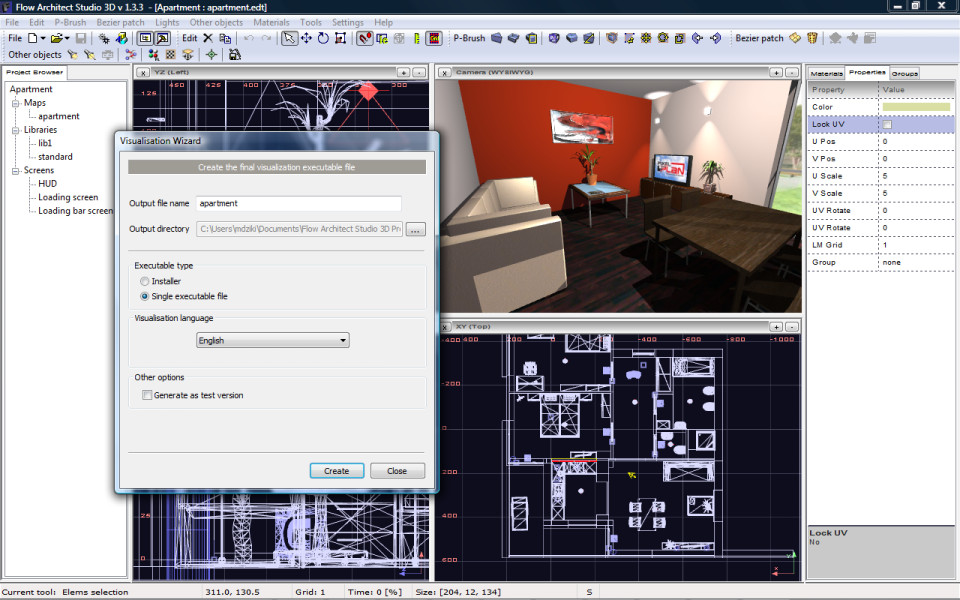Viewport: 960px width, 600px height.
Task: Collapse the Maps tree node
Action: coord(15,103)
